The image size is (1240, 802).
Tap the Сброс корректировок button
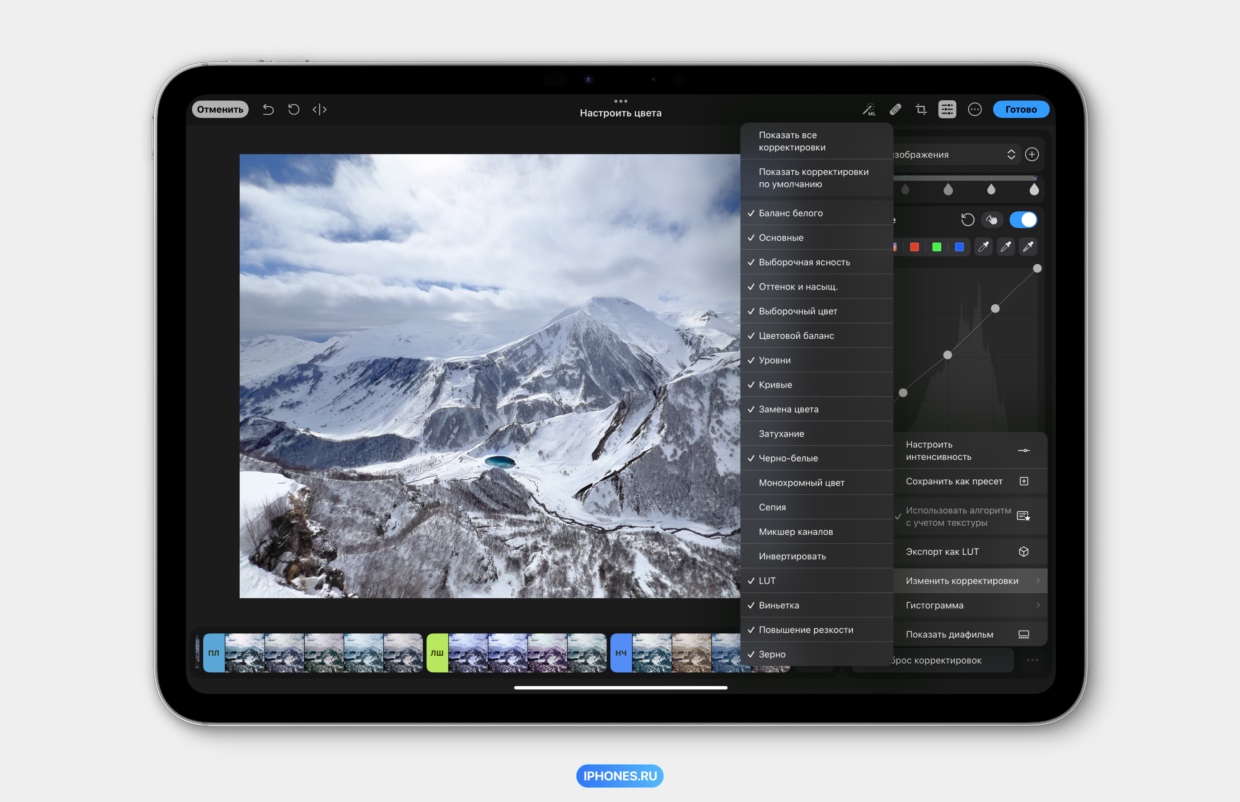[x=935, y=660]
